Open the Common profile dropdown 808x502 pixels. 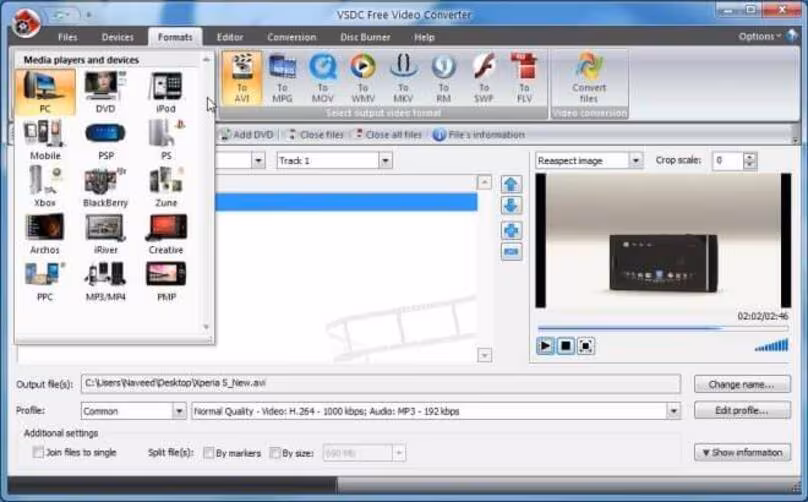[179, 411]
